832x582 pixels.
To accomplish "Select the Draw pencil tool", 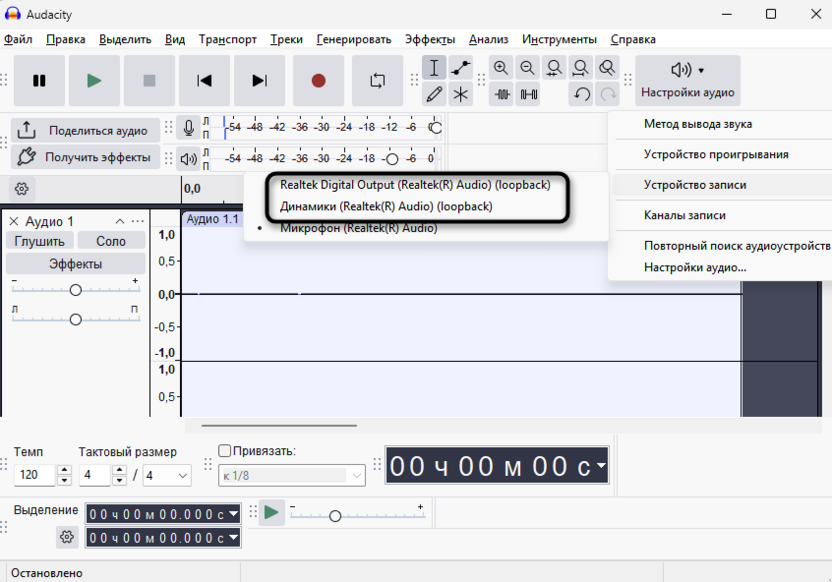I will [434, 94].
